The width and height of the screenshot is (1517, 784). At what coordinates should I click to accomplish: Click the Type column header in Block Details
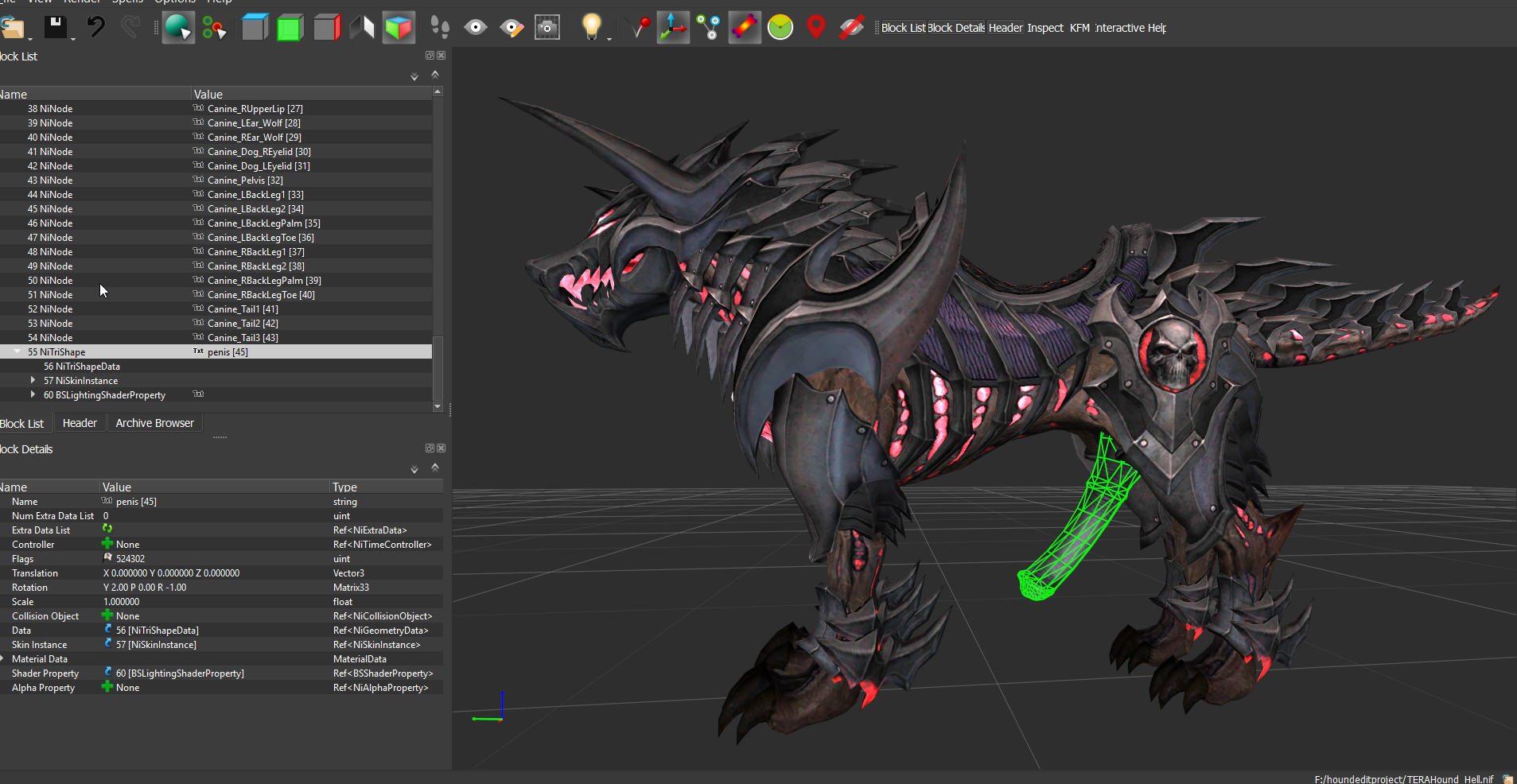point(386,487)
